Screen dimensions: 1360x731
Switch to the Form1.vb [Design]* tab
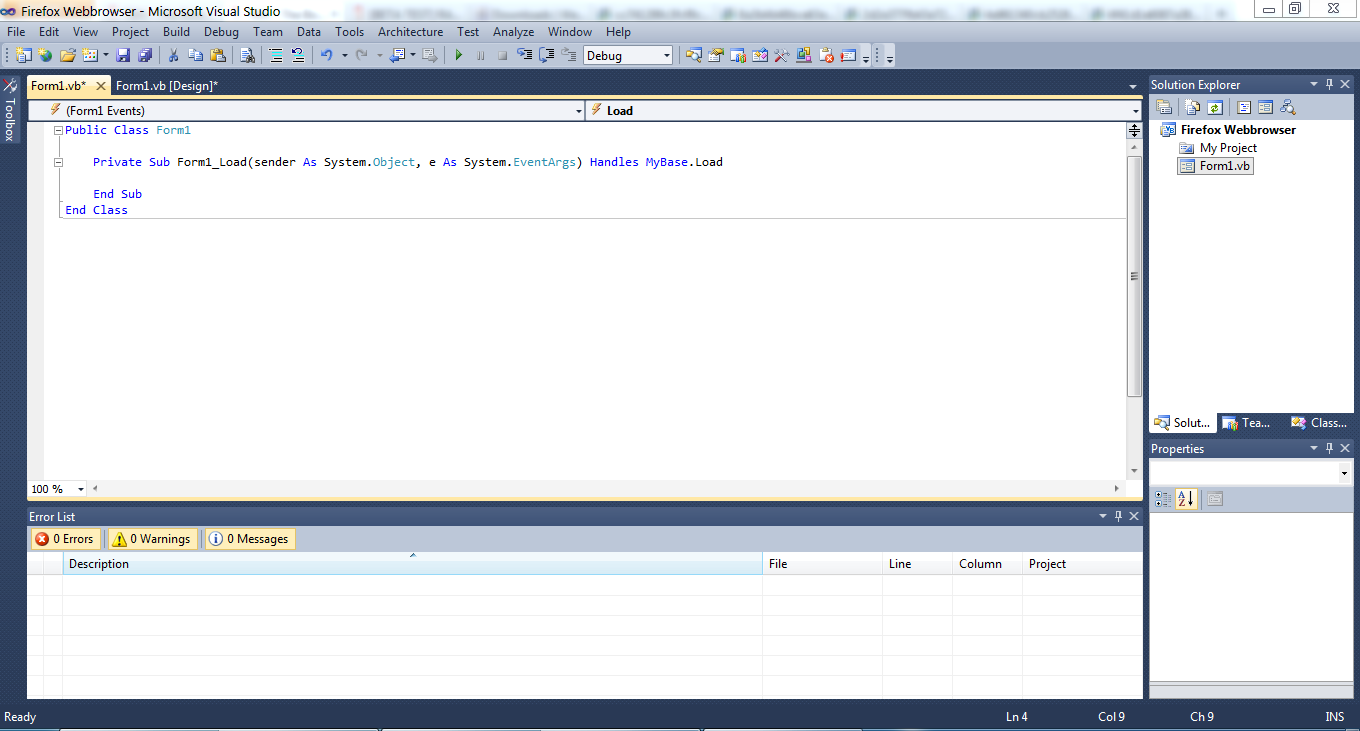167,86
